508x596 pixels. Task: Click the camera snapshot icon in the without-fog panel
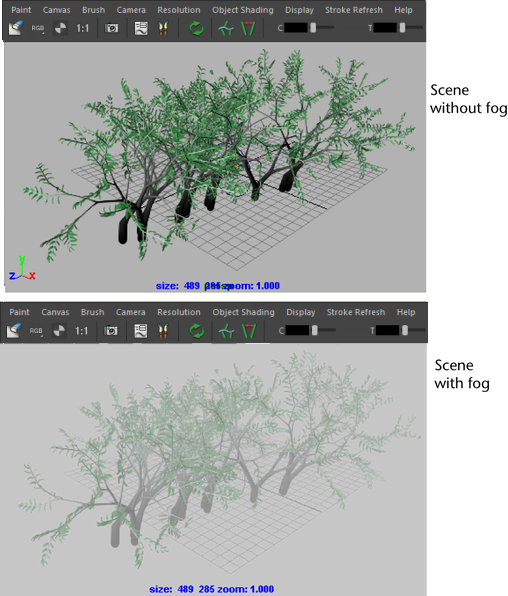[x=111, y=28]
